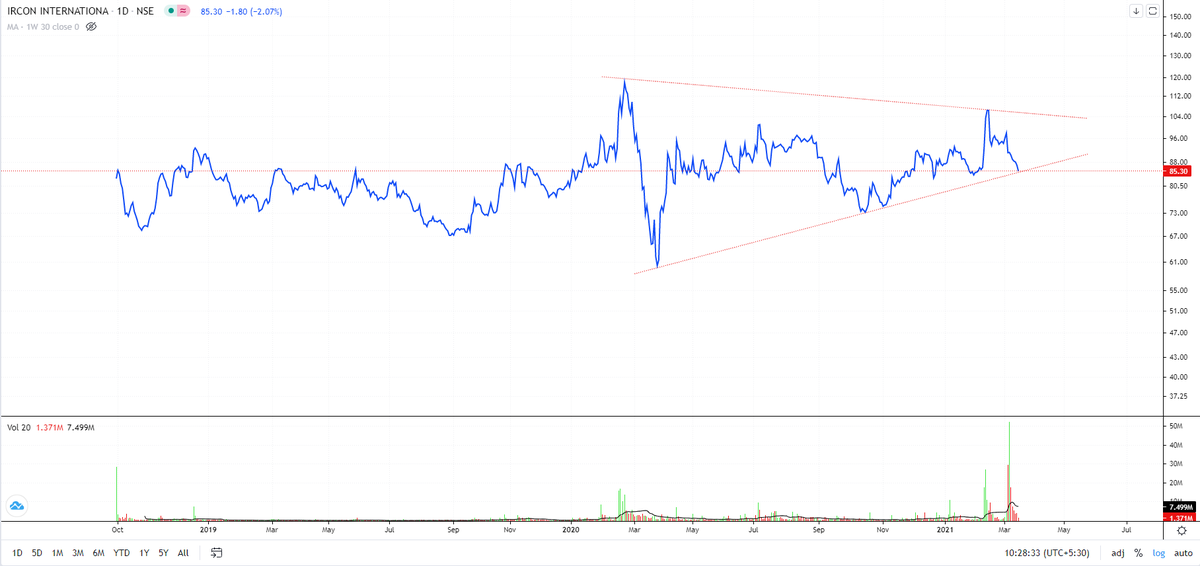Set time range to 1M
Viewport: 1200px width, 566px height.
[57, 552]
